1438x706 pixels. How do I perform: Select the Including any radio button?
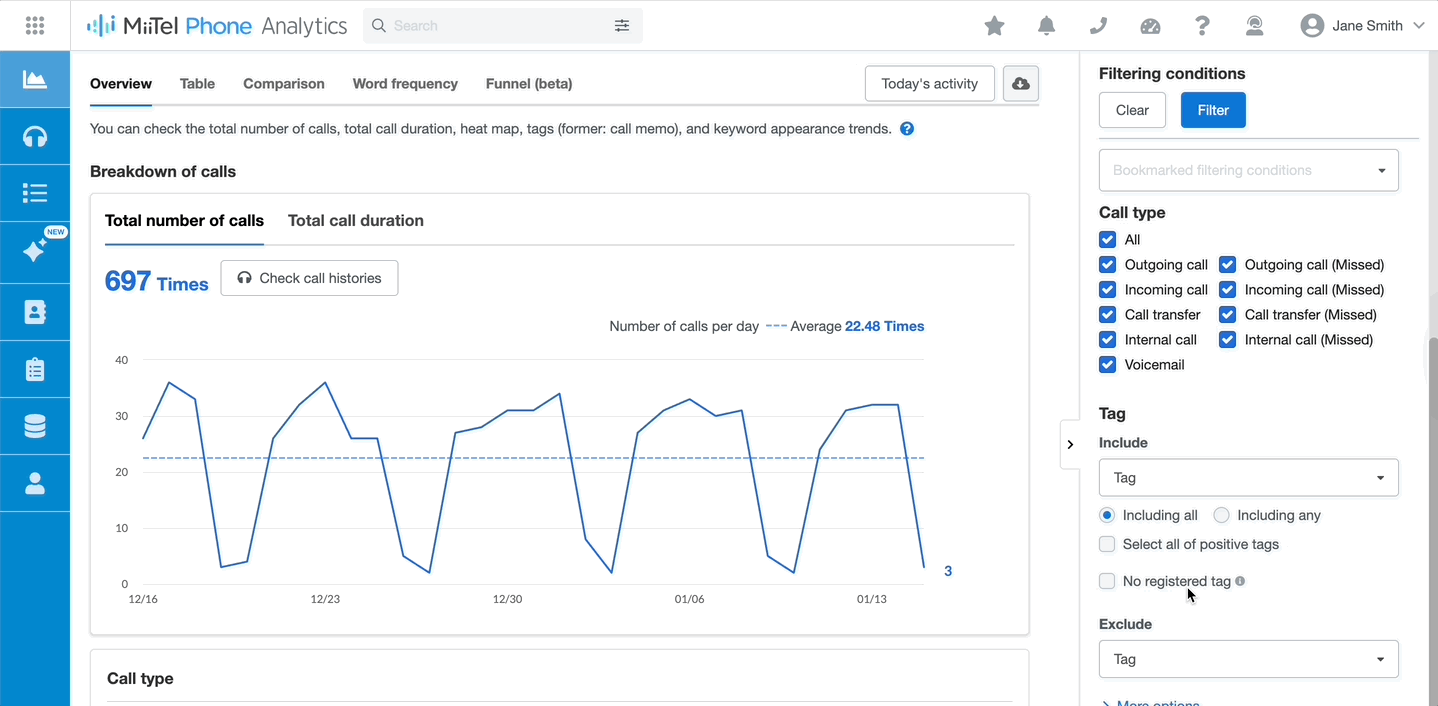point(1221,515)
